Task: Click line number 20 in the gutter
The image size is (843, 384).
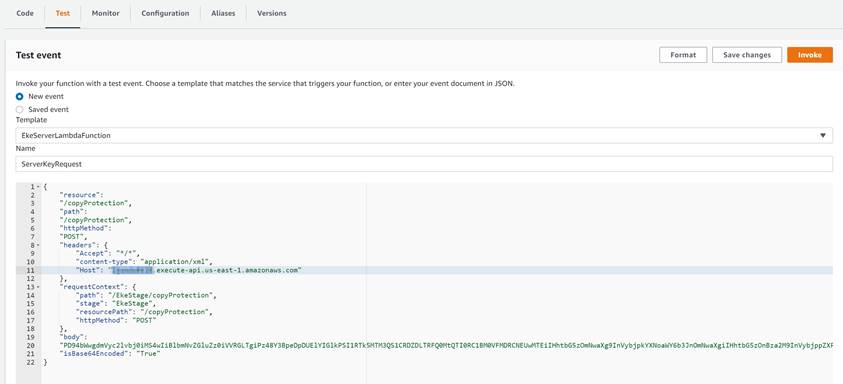Action: (31, 346)
